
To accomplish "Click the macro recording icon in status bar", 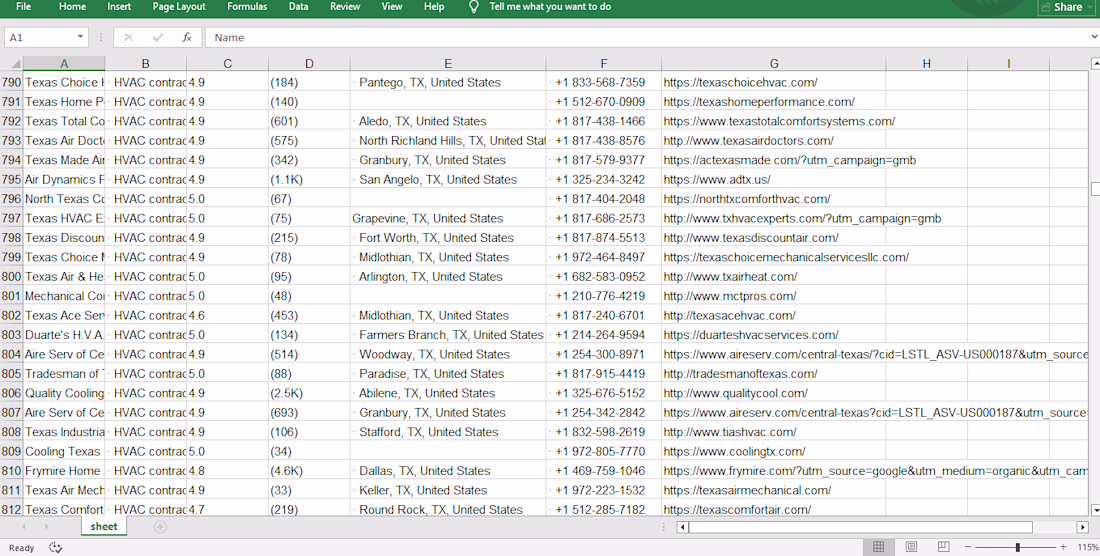I will click(x=55, y=548).
